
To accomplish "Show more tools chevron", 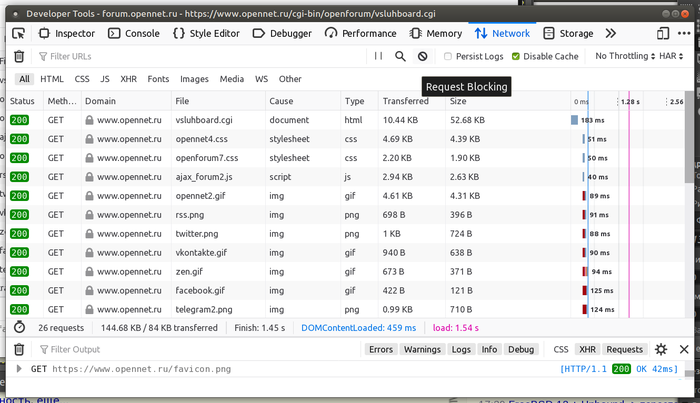I will (x=610, y=33).
